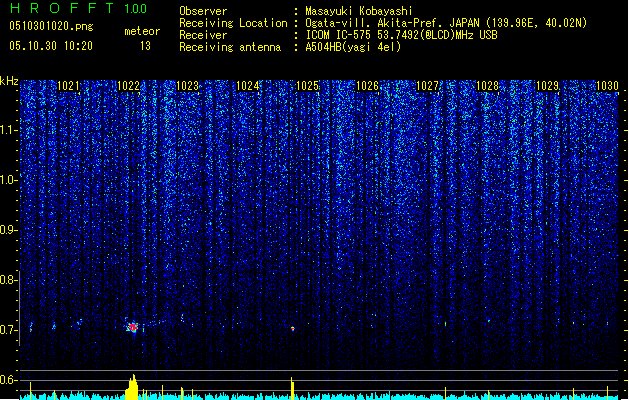Click the bright red meteor echo near 1022

coord(132,327)
